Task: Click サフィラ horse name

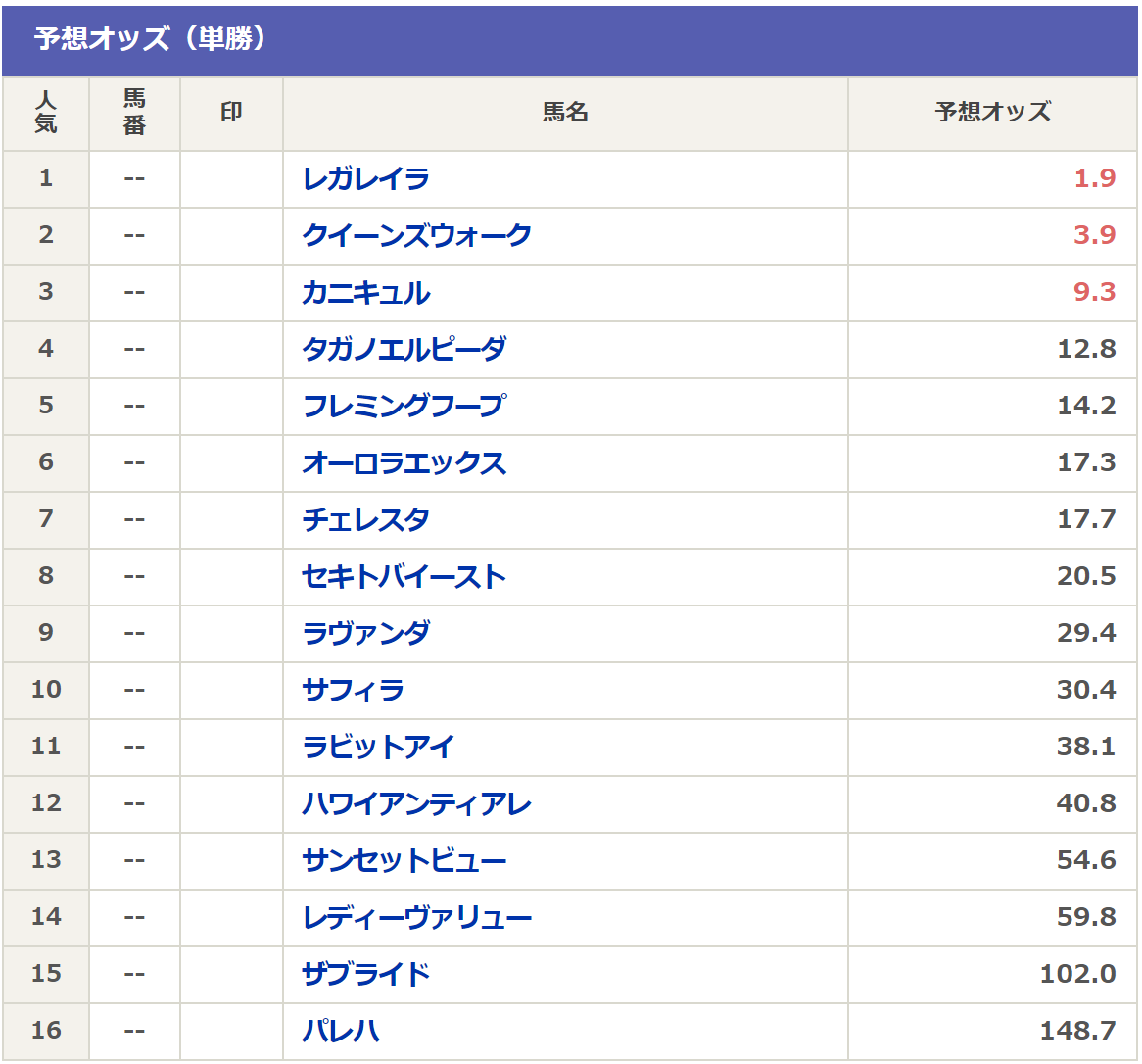Action: (x=353, y=691)
